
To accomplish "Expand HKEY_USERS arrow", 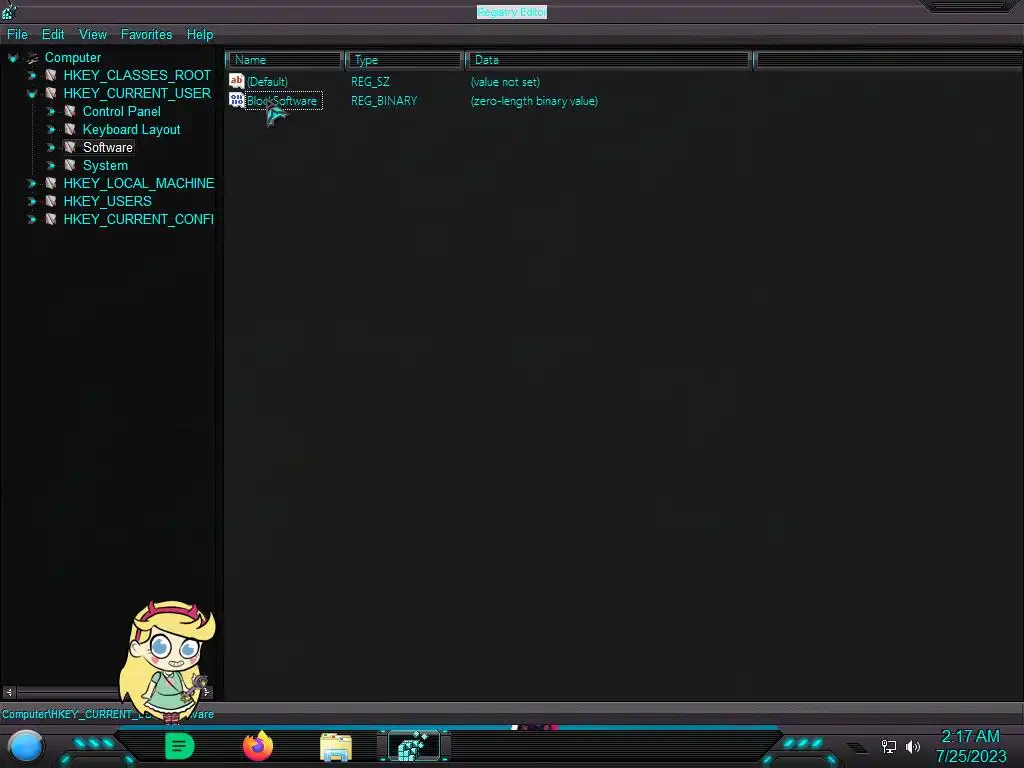I will point(31,202).
